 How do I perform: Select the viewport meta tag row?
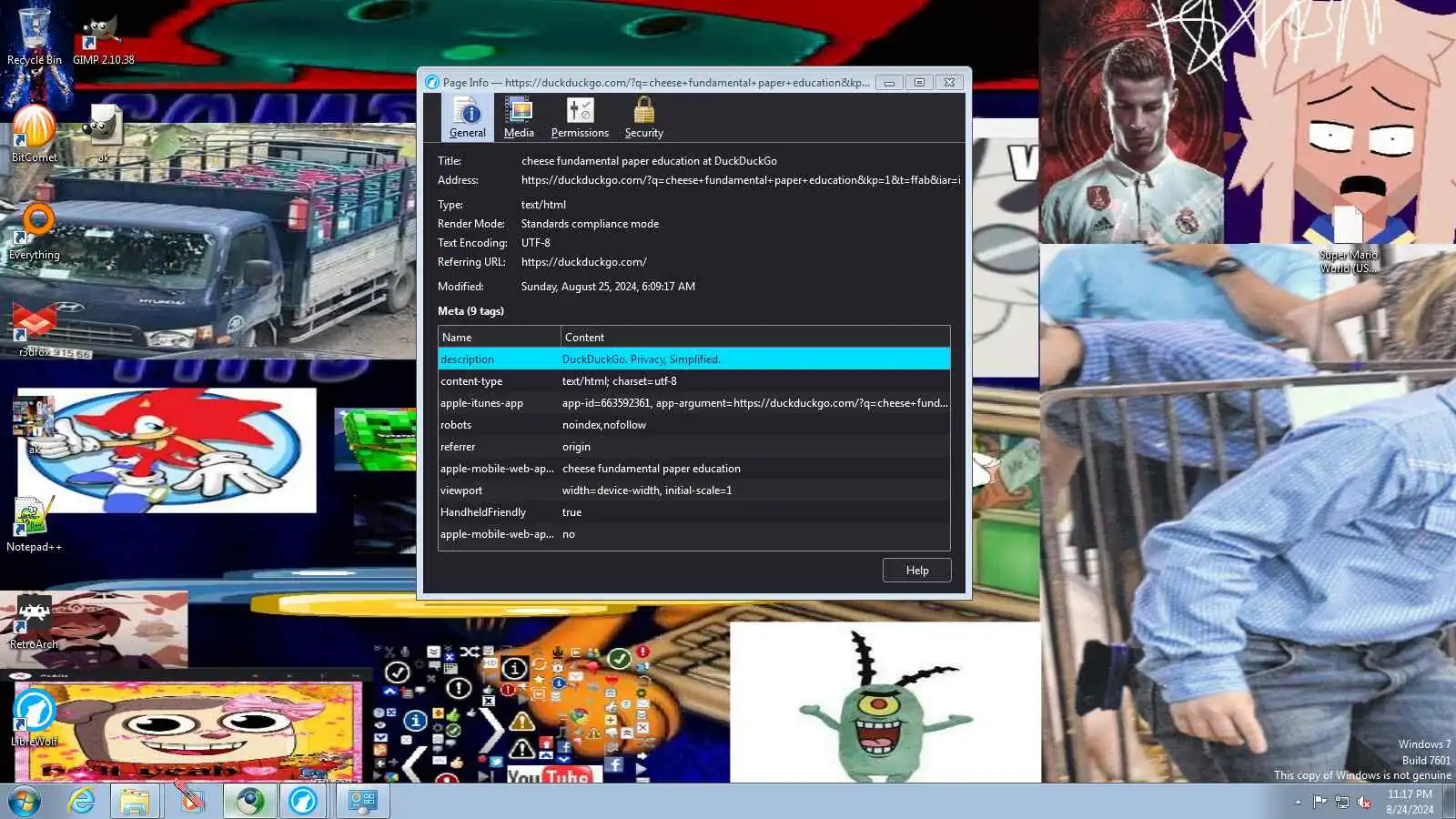pyautogui.click(x=694, y=490)
